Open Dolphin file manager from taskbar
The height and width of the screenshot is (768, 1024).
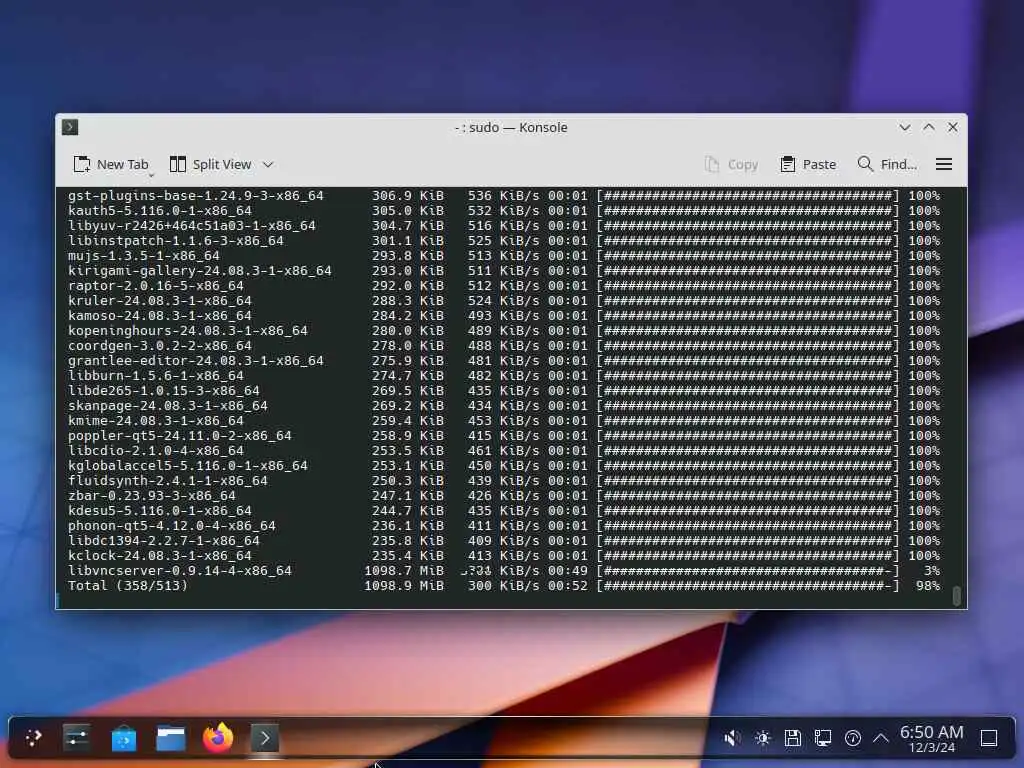point(171,738)
